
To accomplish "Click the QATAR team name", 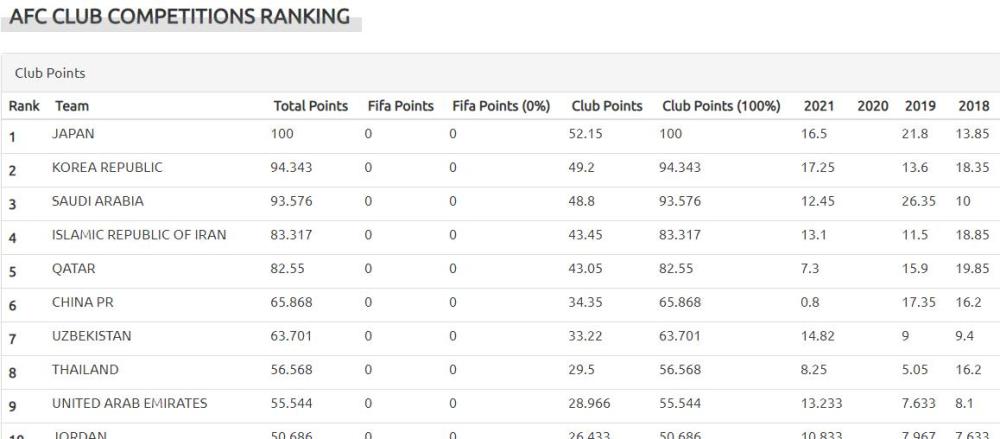I will tap(73, 269).
